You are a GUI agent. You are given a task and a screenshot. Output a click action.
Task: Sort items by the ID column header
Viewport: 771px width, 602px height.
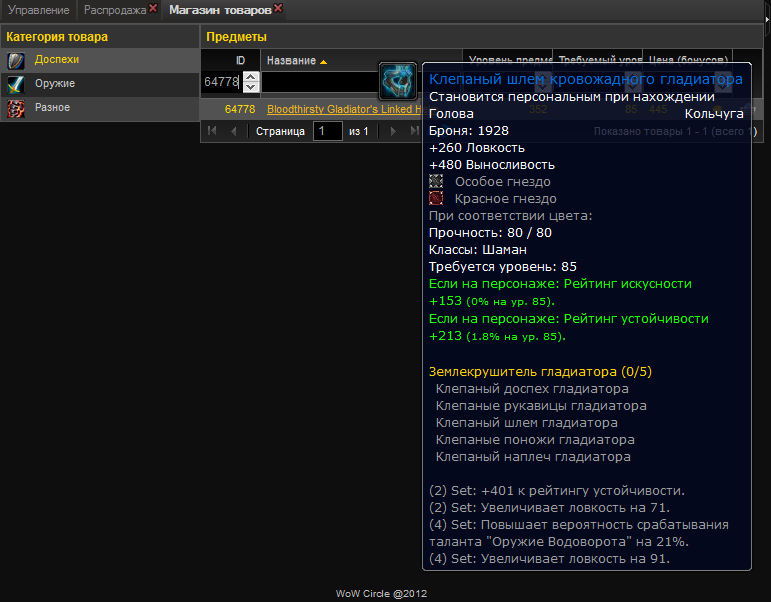[231, 60]
